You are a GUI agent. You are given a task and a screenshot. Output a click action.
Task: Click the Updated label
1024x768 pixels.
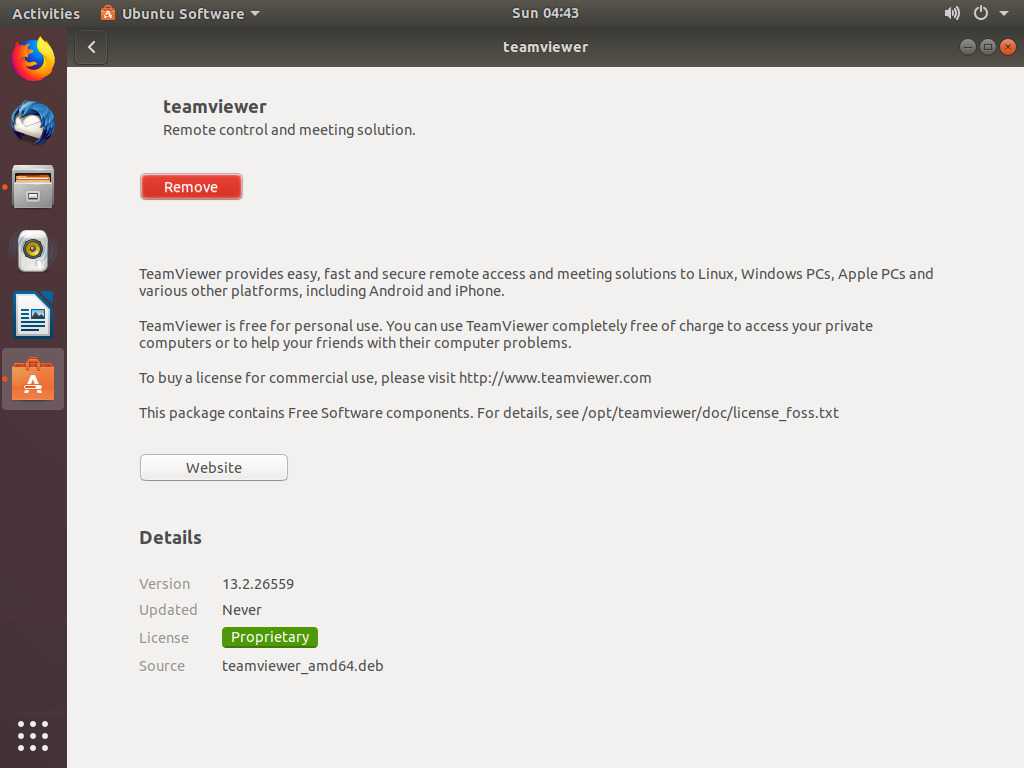[x=168, y=610]
